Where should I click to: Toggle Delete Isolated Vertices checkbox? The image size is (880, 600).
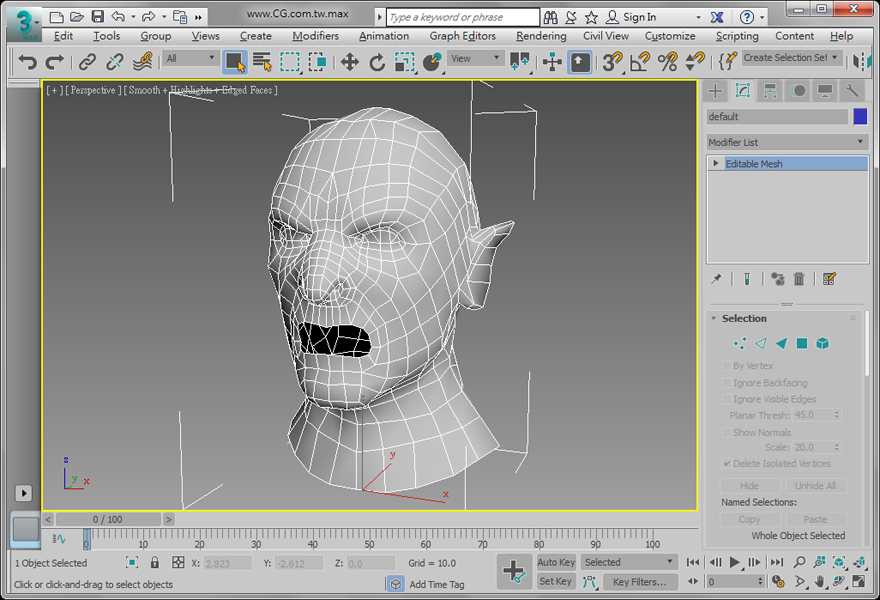click(727, 464)
